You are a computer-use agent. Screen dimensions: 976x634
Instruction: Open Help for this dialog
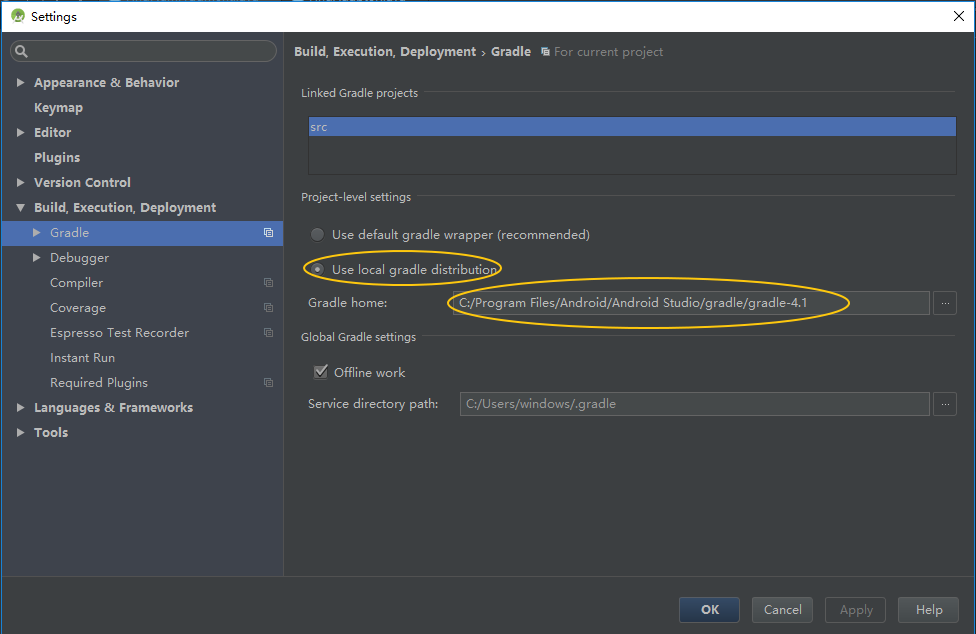[x=929, y=610]
